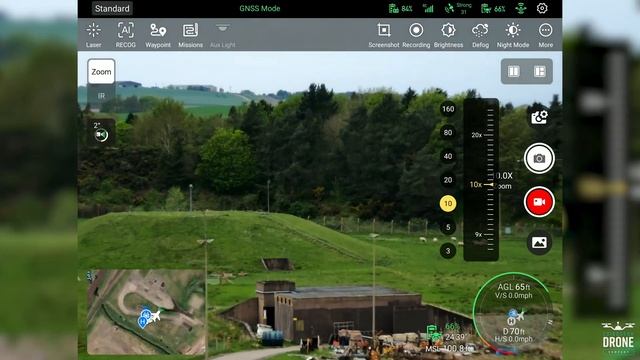This screenshot has height=360, width=640.
Task: Start screen Recording from the toolbar
Action: (x=416, y=35)
